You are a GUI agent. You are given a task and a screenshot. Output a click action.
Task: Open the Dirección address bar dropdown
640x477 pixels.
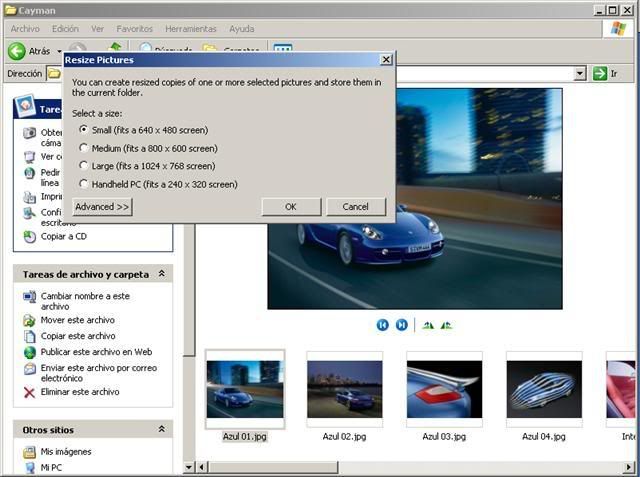coord(580,74)
